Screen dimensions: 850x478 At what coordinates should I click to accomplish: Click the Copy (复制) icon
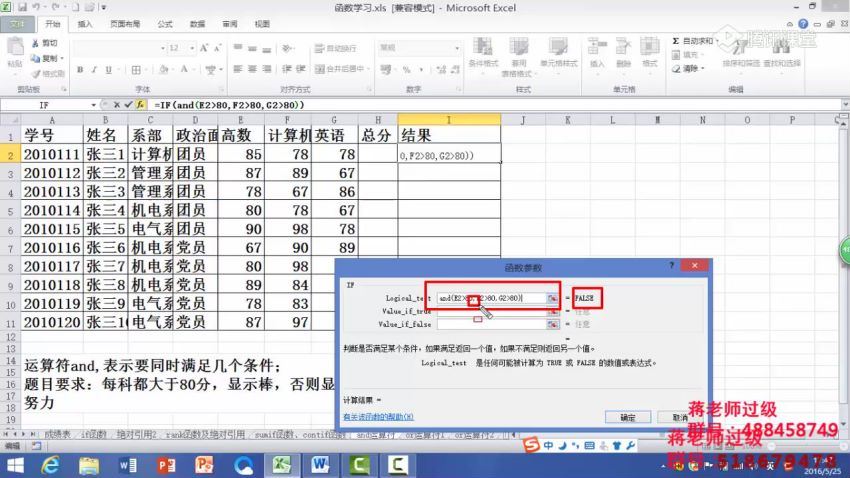coord(36,58)
